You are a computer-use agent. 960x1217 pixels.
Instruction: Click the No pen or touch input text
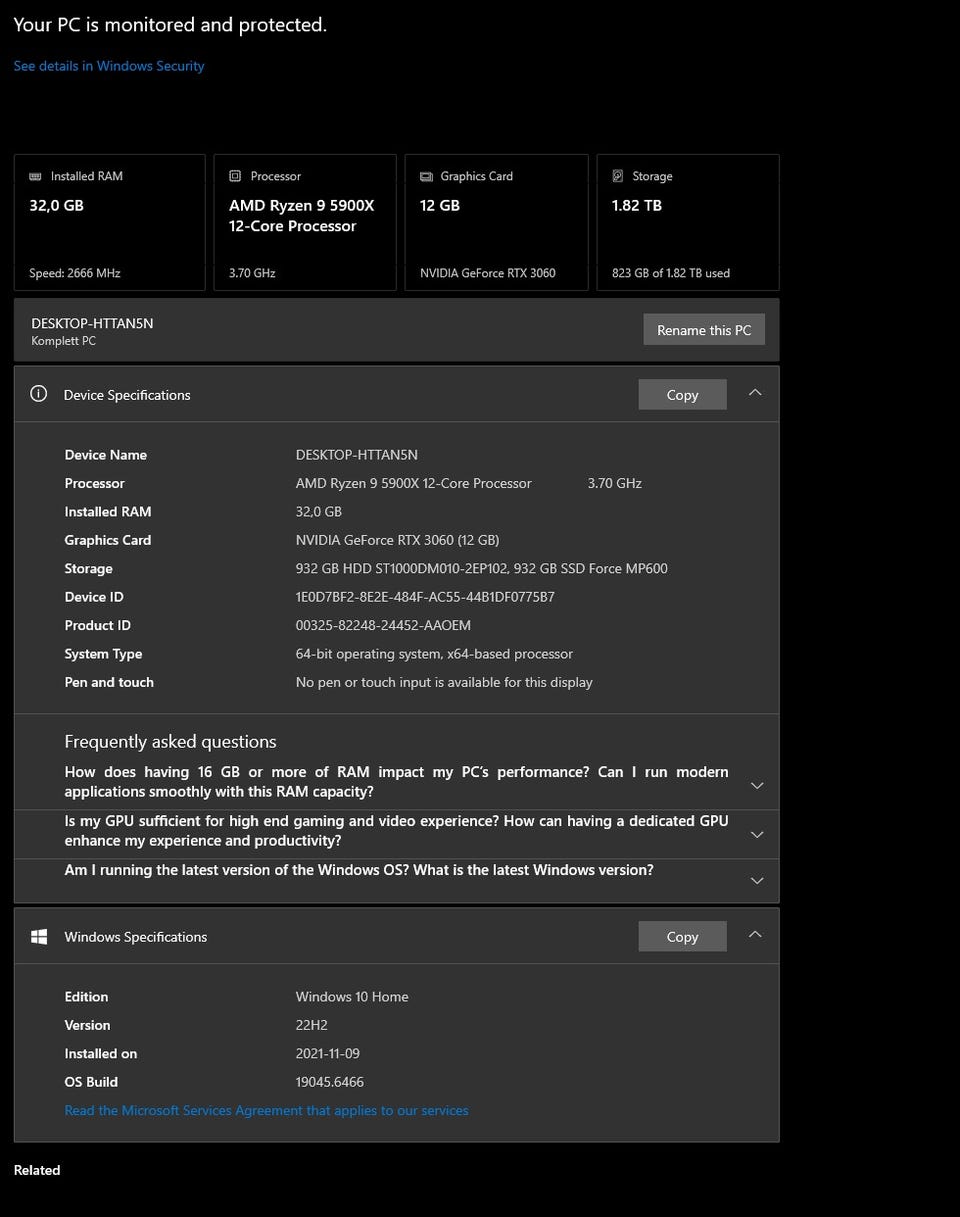click(444, 682)
